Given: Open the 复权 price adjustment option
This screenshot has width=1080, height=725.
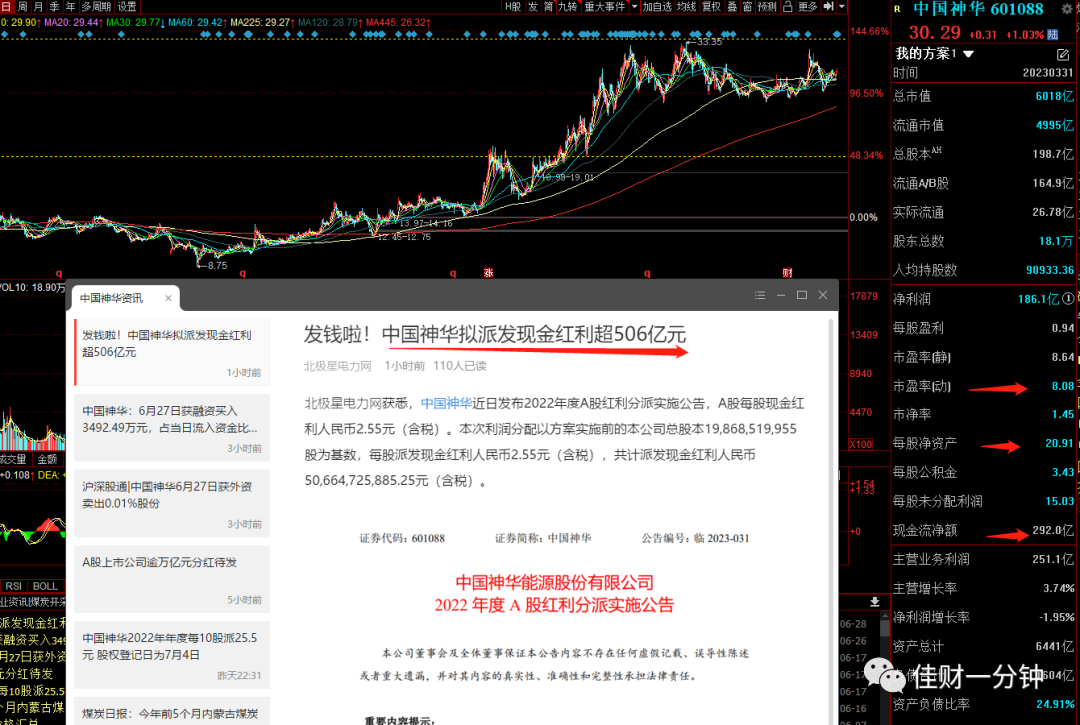Looking at the screenshot, I should [x=711, y=6].
